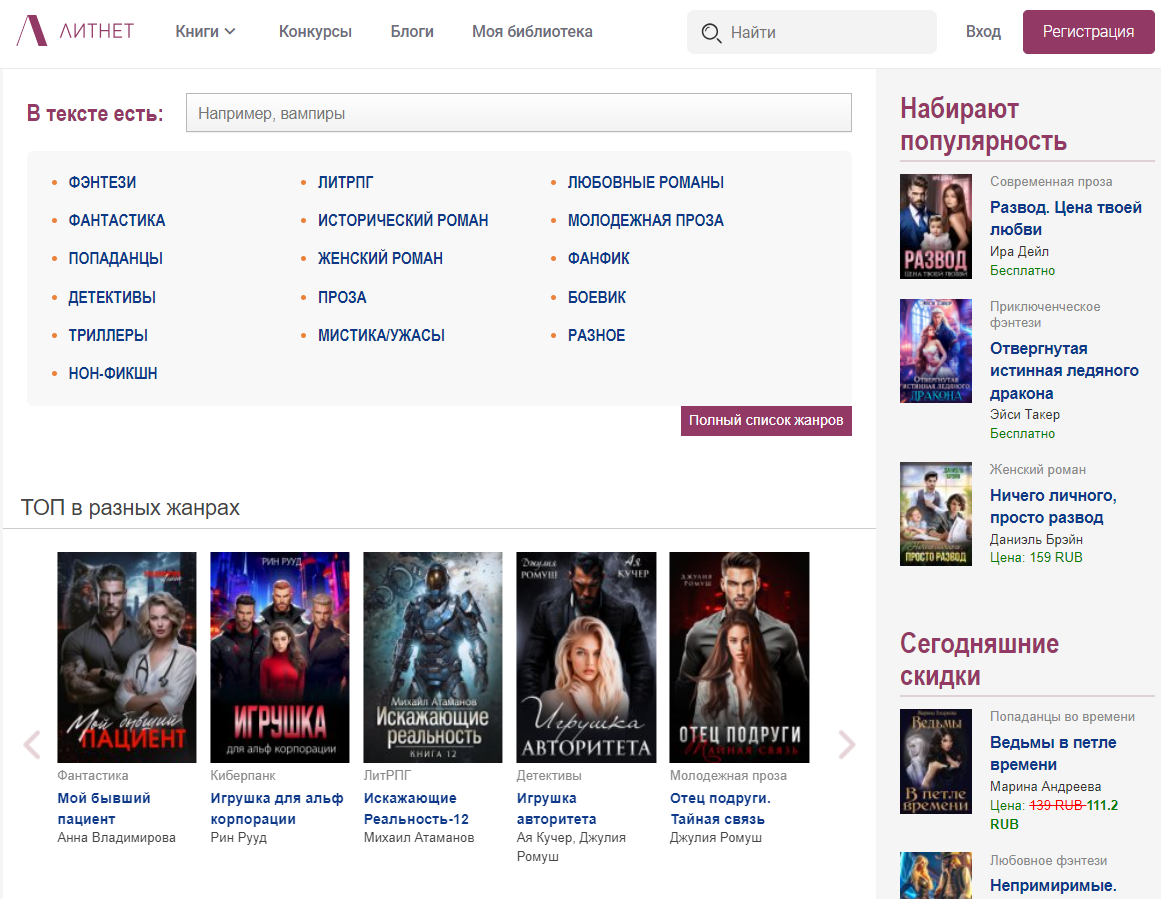Open title link Искажающие Реальность-12
This screenshot has width=1161, height=899.
click(415, 809)
